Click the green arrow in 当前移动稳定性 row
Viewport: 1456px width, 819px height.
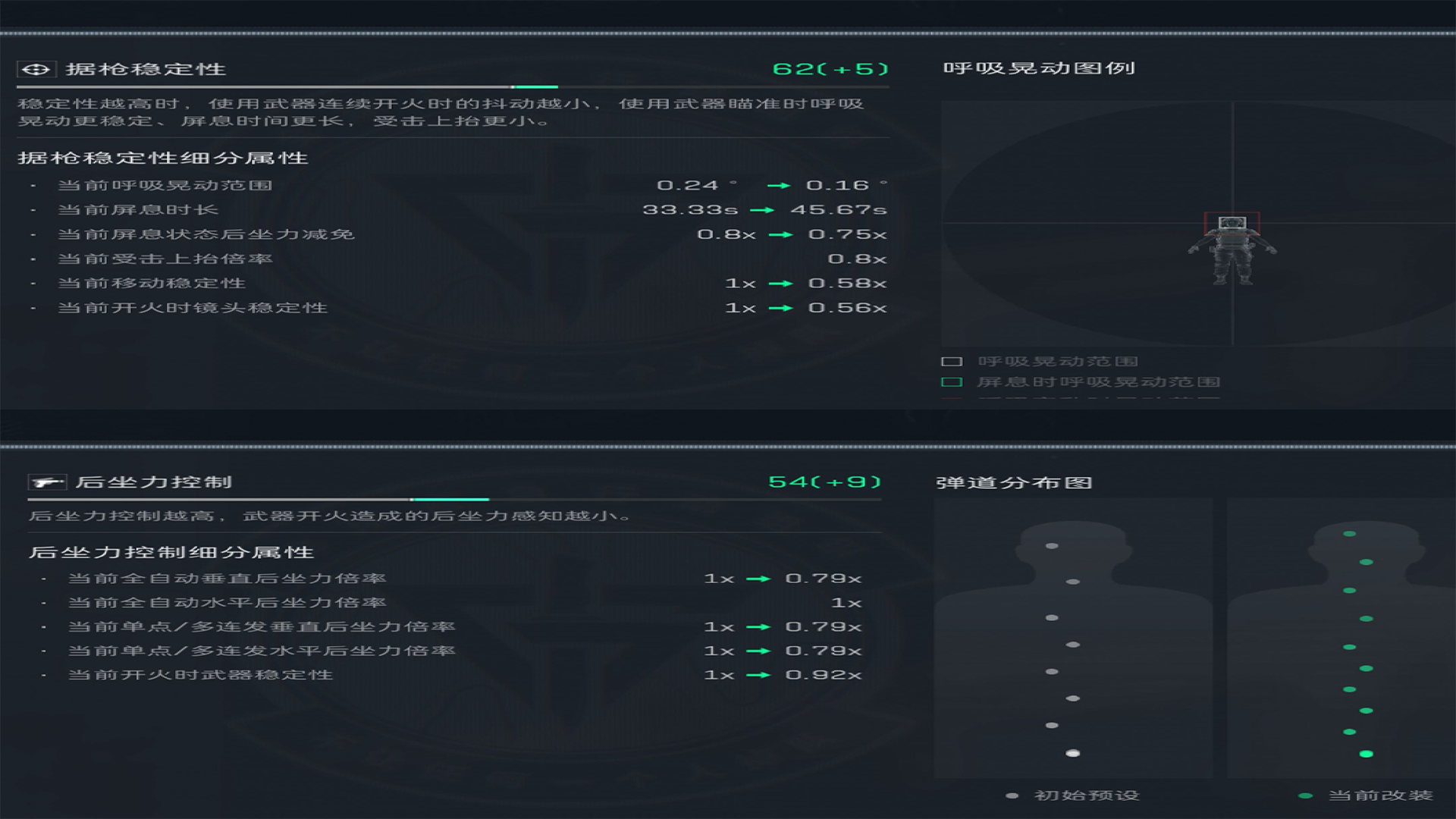pos(780,284)
